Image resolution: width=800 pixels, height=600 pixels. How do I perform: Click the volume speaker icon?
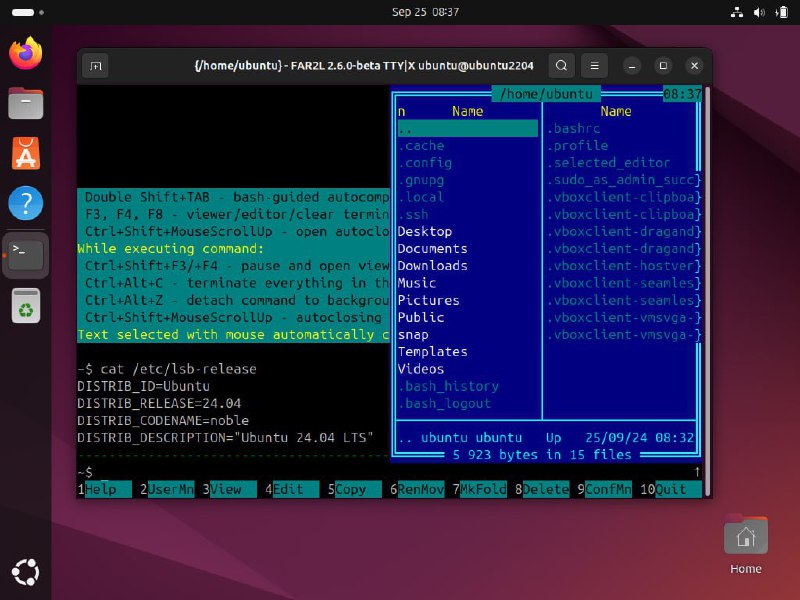(x=759, y=12)
